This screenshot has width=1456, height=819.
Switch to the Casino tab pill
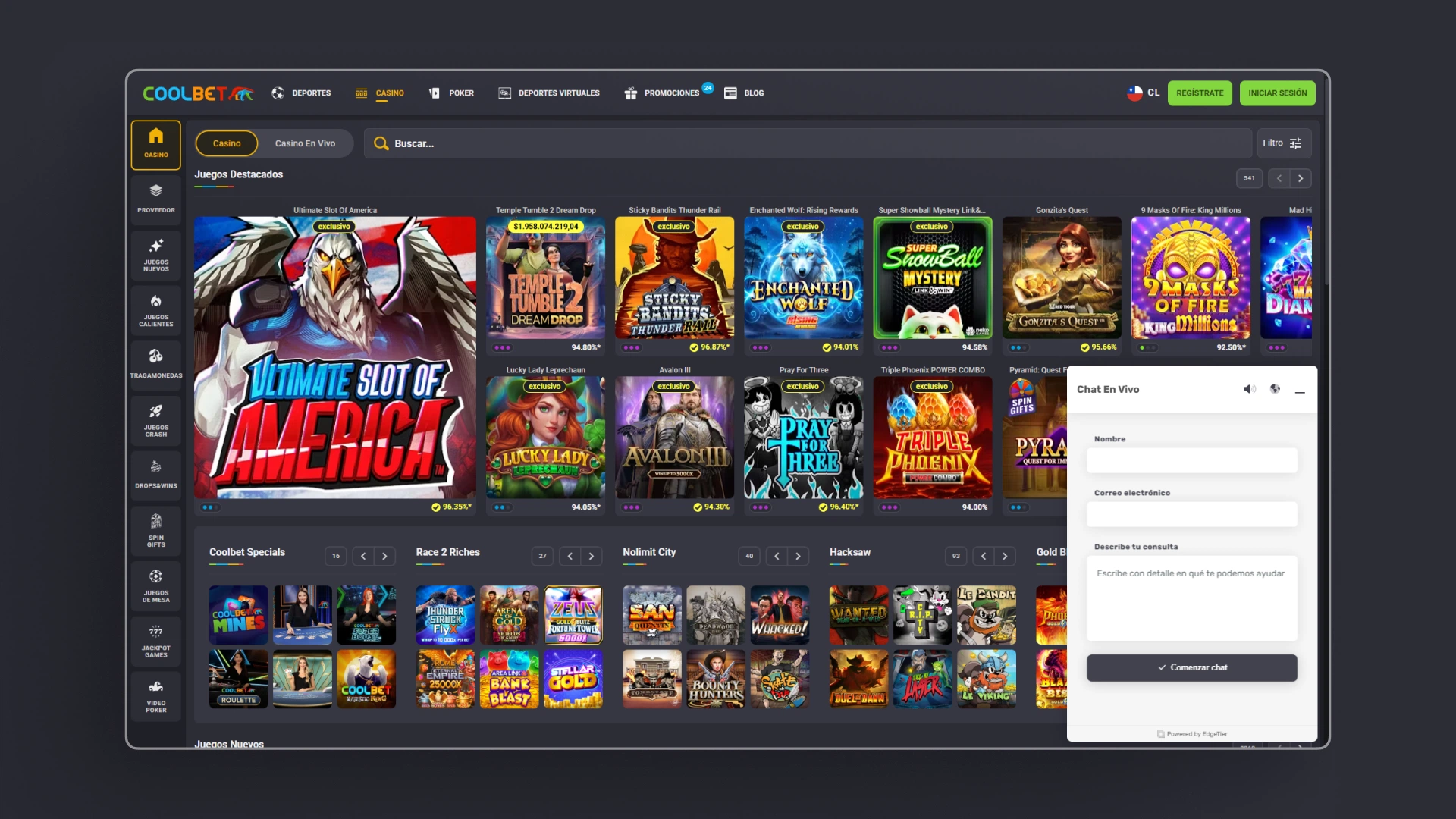tap(227, 143)
